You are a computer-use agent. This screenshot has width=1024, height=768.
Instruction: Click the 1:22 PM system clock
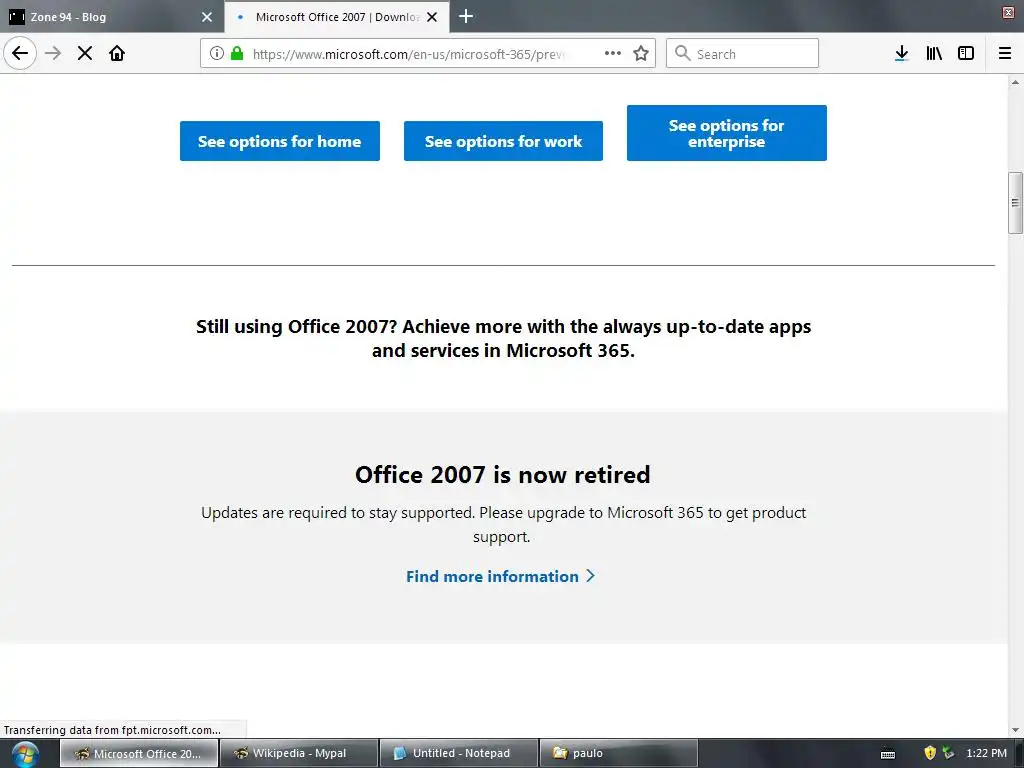click(x=986, y=754)
